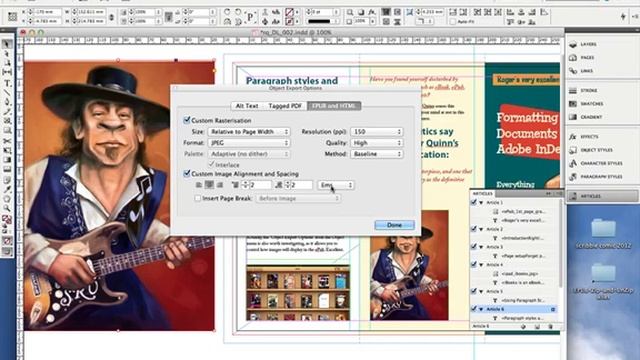Screen dimensions: 640x360
Task: Open the Object Styles panel icon
Action: [x=573, y=150]
